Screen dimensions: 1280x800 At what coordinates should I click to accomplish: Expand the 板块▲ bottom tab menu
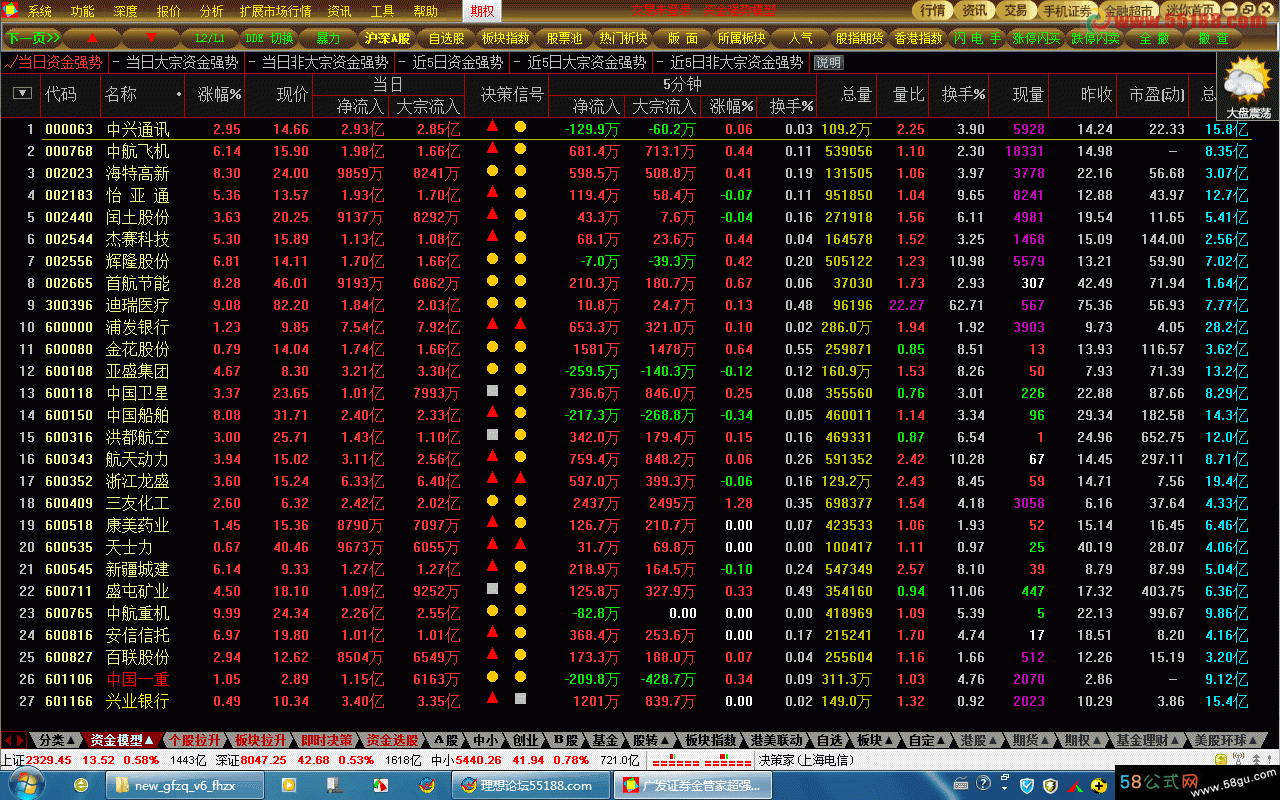874,741
